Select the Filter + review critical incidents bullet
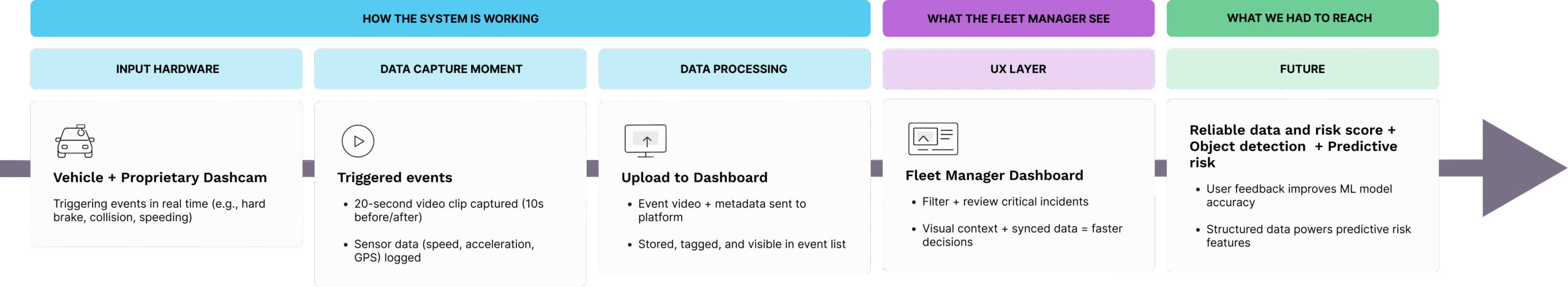Viewport: 1568px width, 287px height. [x=1005, y=202]
